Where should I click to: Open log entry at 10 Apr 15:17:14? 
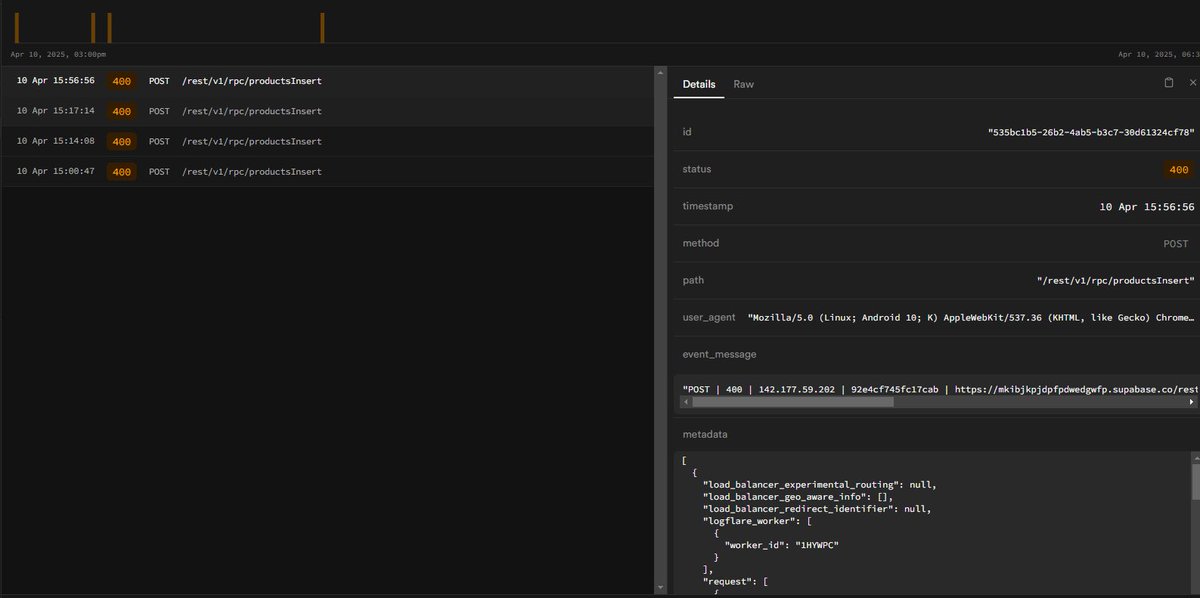(x=327, y=111)
